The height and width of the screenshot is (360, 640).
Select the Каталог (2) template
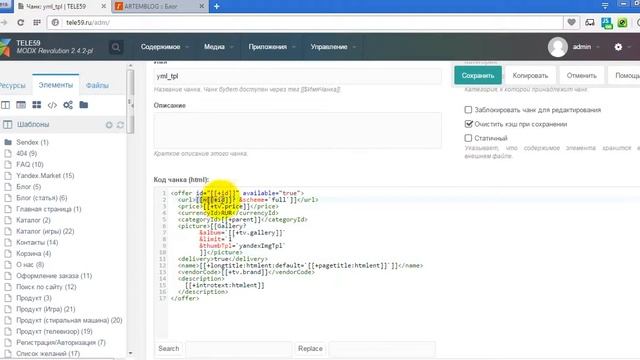click(x=33, y=220)
